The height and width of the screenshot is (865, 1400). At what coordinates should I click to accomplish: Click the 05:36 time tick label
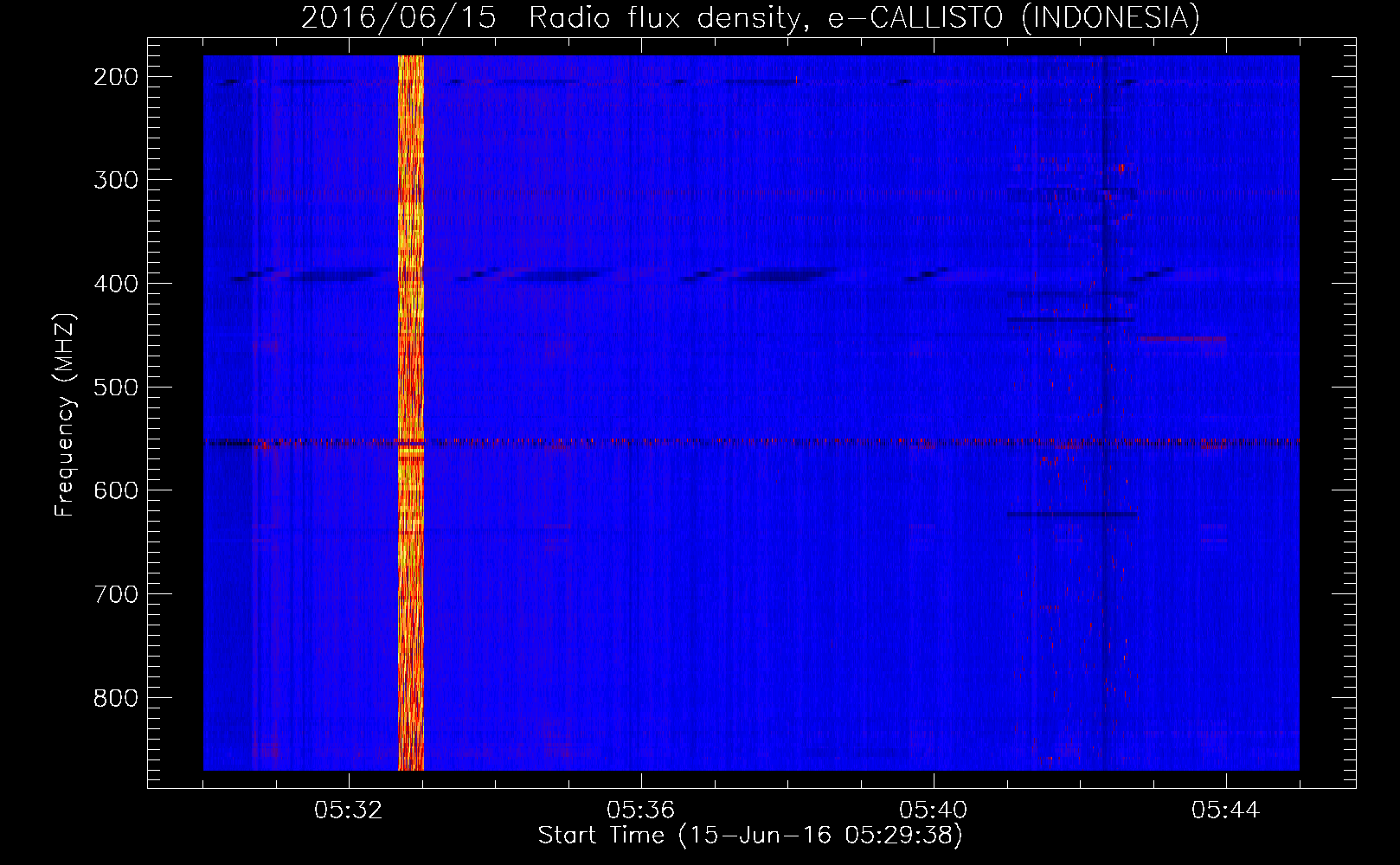pos(641,811)
